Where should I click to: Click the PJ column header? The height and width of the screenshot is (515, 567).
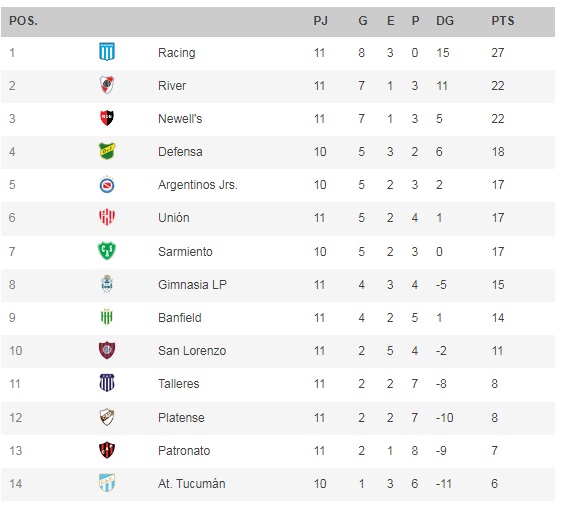pyautogui.click(x=321, y=21)
